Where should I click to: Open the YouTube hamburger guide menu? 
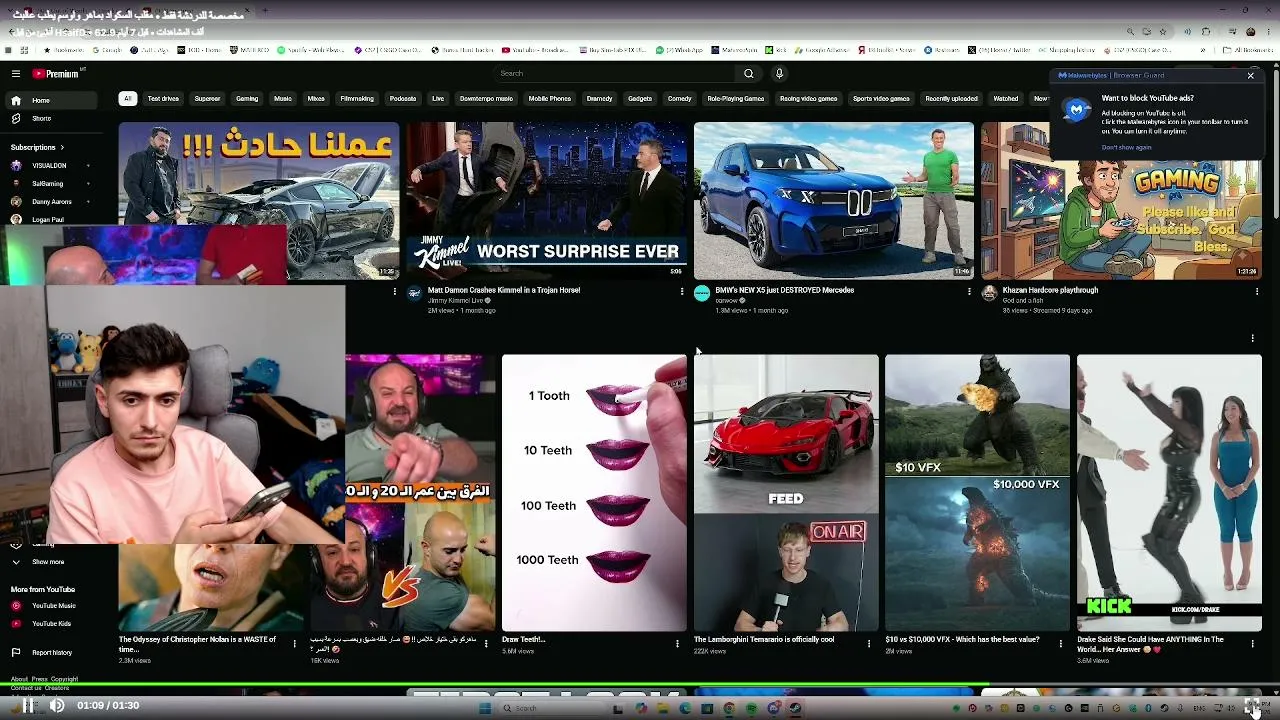[16, 73]
